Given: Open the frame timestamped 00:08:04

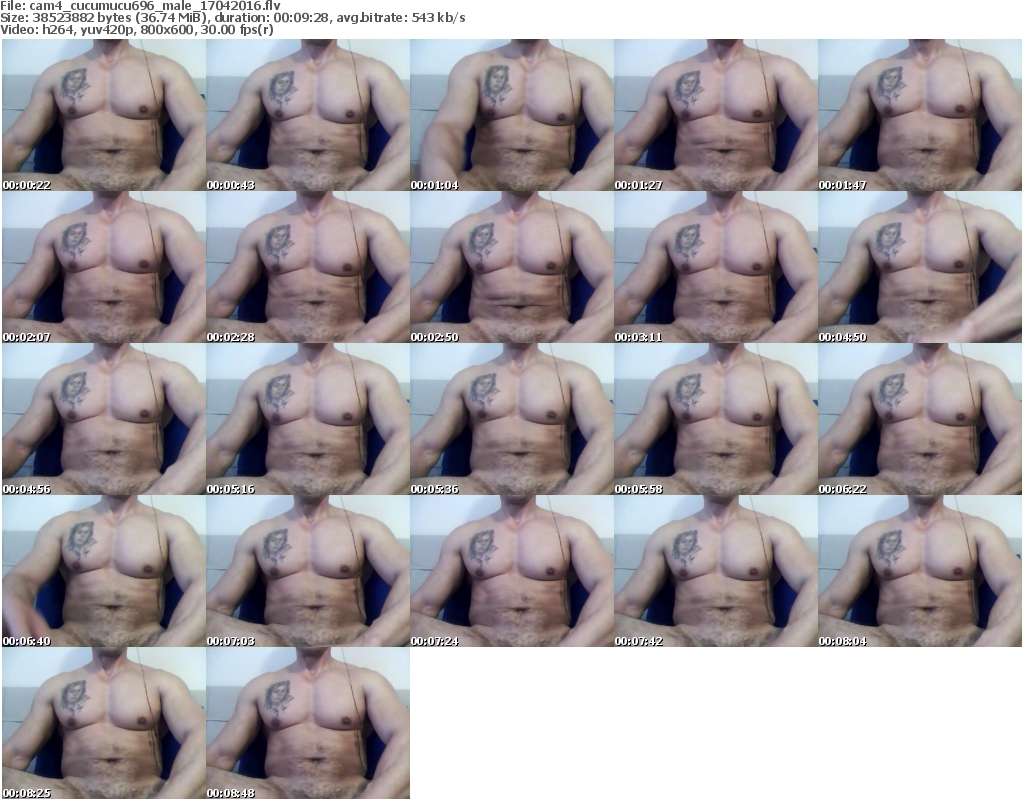Looking at the screenshot, I should pos(920,571).
